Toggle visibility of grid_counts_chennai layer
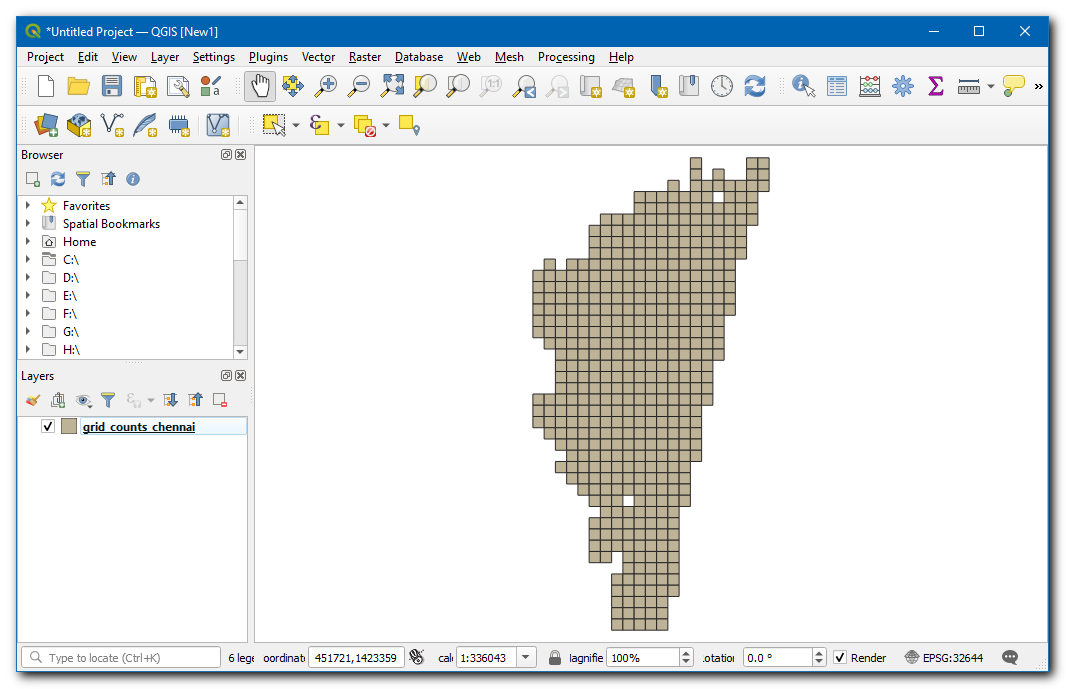Image resolution: width=1066 pixels, height=689 pixels. pyautogui.click(x=48, y=427)
